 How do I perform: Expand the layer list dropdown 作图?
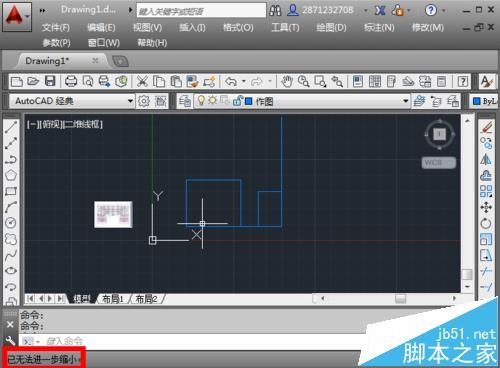click(405, 101)
